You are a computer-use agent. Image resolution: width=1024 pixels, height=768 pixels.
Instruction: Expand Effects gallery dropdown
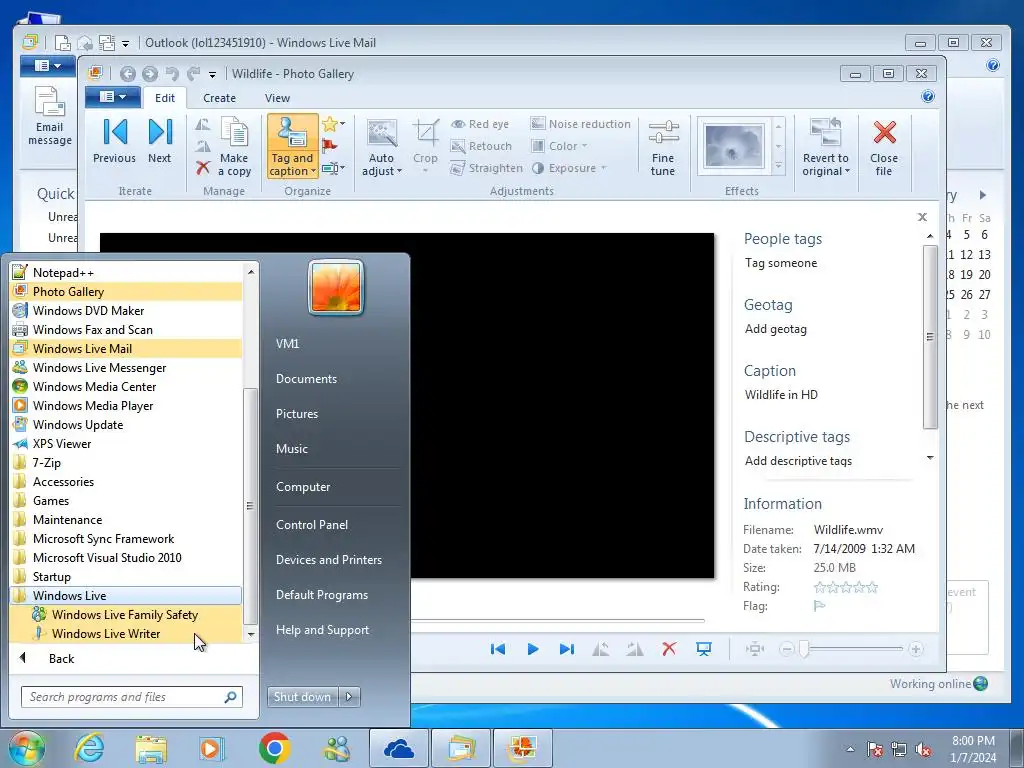778,167
